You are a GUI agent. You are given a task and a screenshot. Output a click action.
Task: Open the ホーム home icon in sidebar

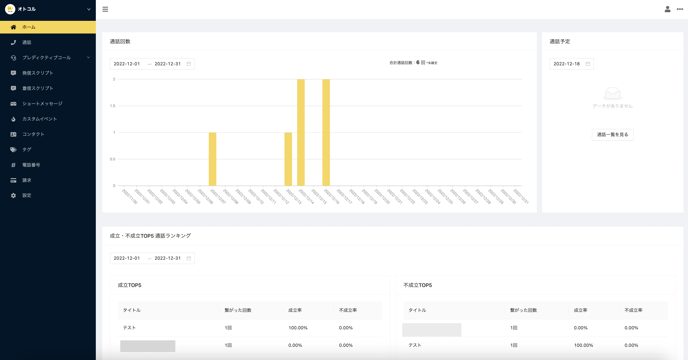click(x=13, y=27)
